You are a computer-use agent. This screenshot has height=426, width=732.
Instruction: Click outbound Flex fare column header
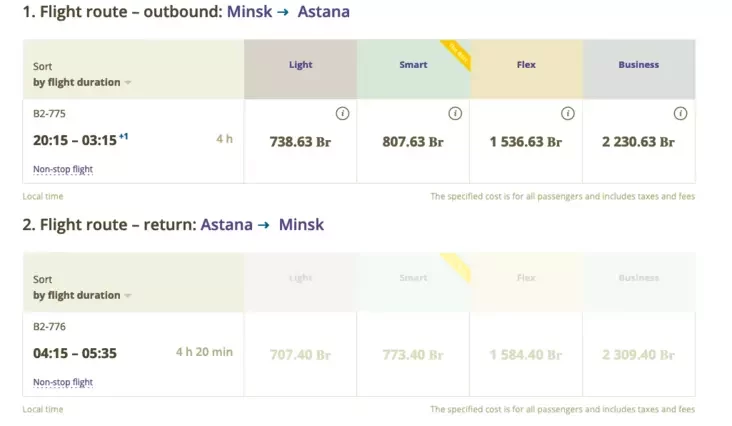[x=526, y=65]
